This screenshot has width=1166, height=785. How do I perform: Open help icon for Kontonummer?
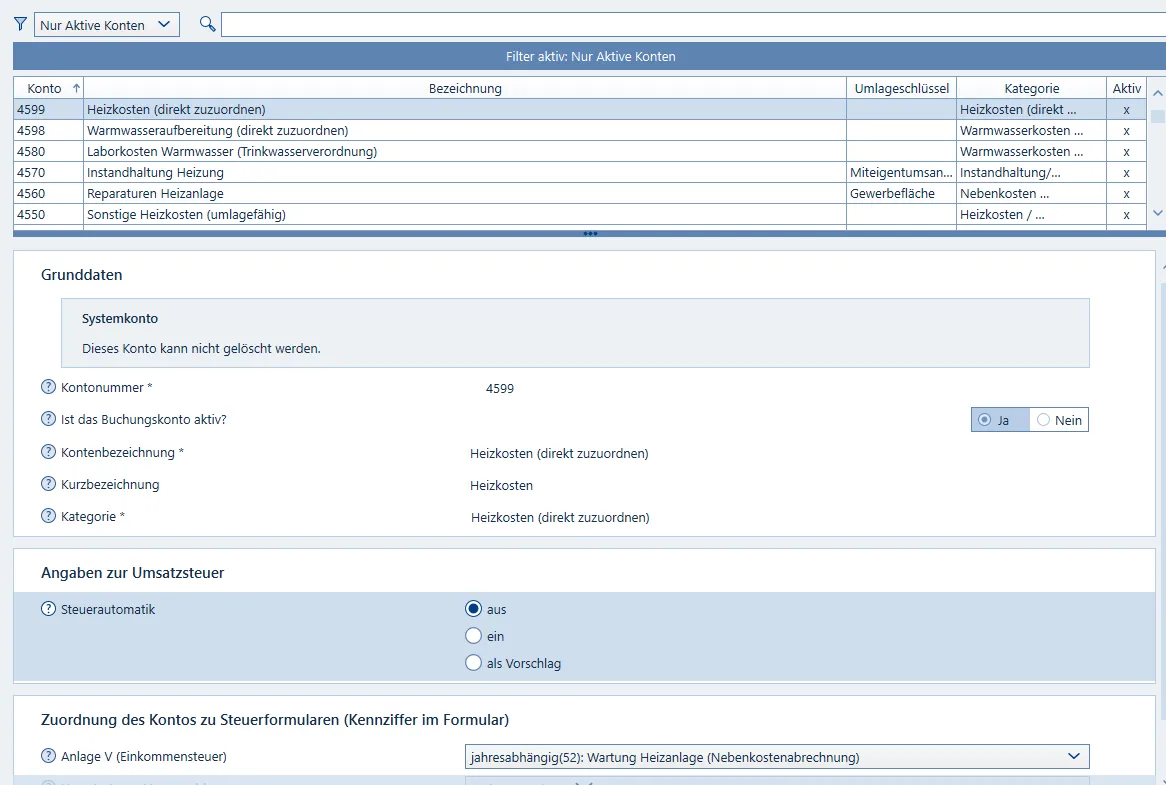coord(48,387)
